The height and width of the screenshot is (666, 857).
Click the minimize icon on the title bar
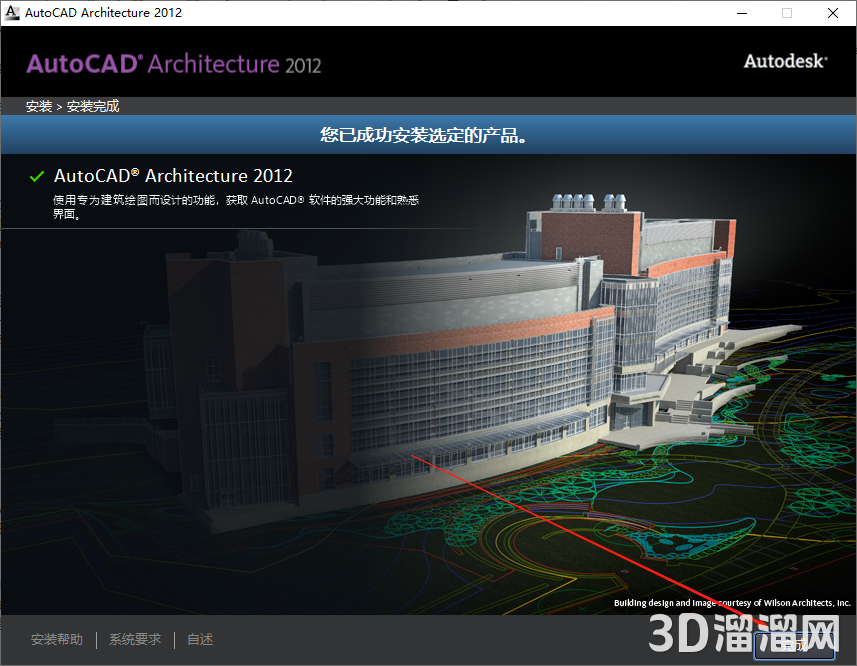740,13
